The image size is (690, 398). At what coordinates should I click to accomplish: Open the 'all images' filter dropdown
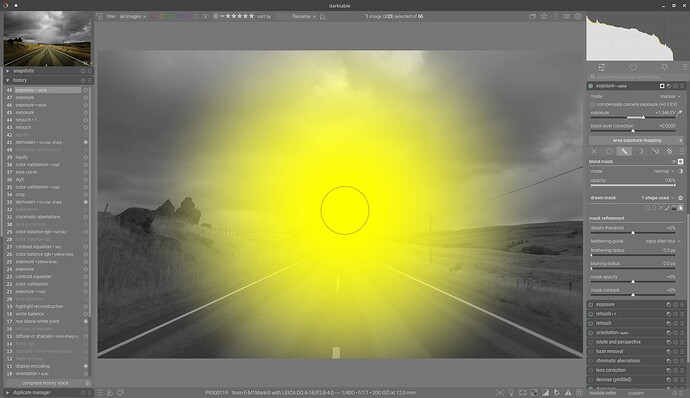pyautogui.click(x=132, y=16)
